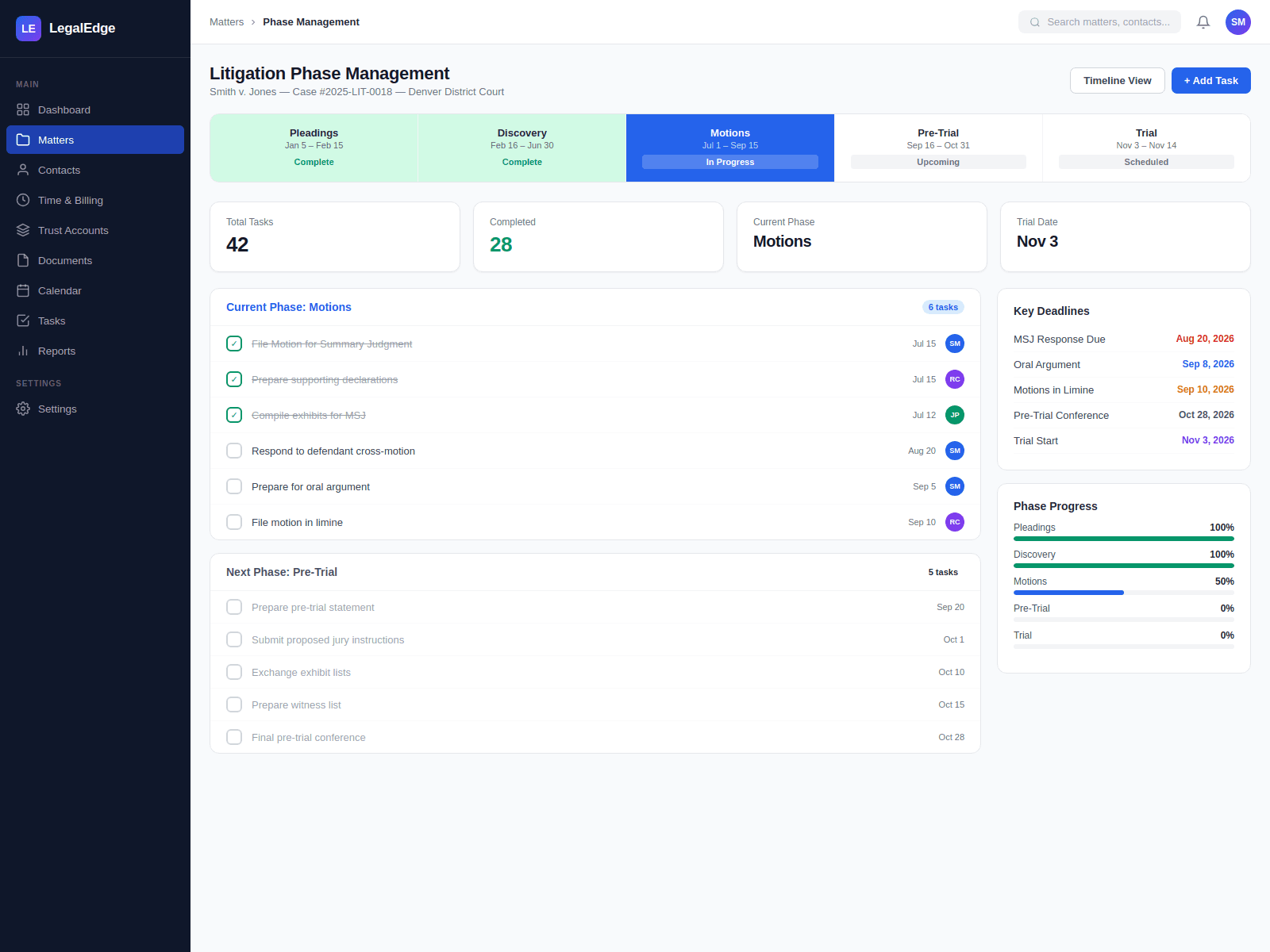Viewport: 1270px width, 952px height.
Task: Click the Calendar icon in sidebar
Action: (23, 290)
